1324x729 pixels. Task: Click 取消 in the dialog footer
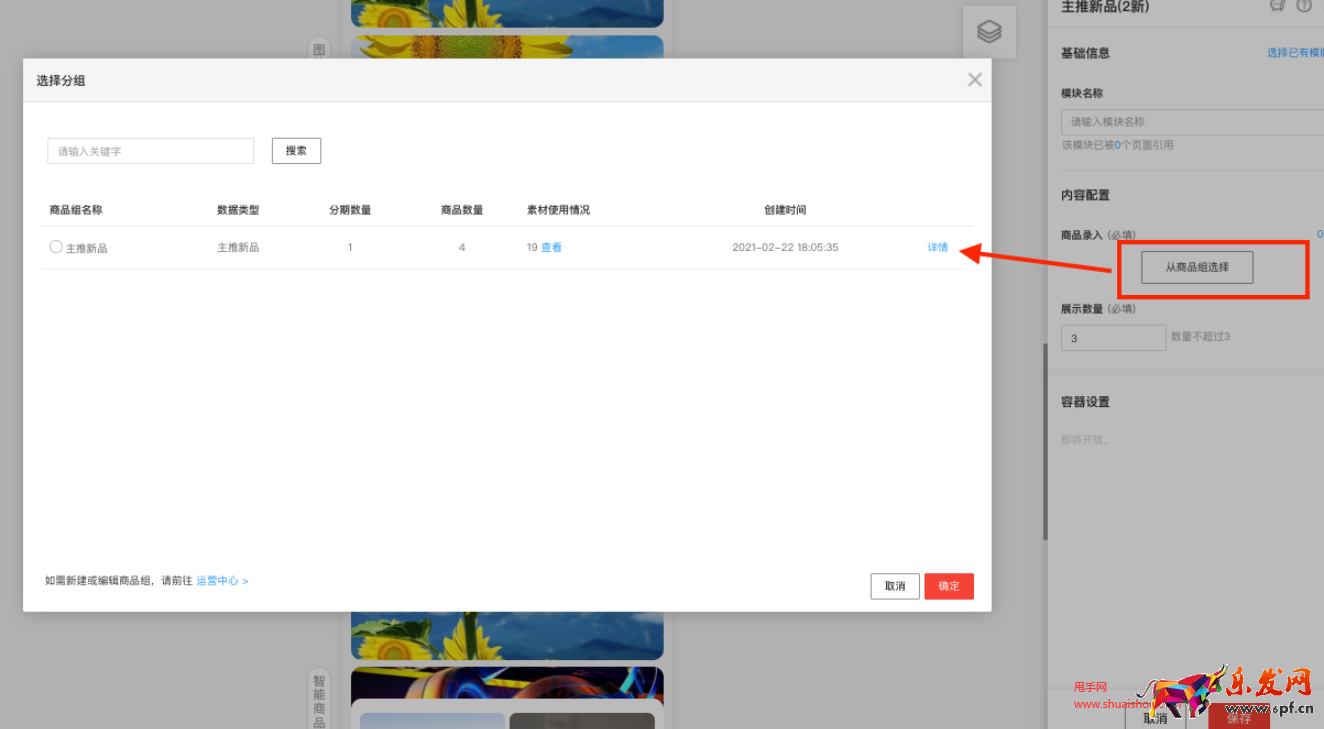pos(894,586)
